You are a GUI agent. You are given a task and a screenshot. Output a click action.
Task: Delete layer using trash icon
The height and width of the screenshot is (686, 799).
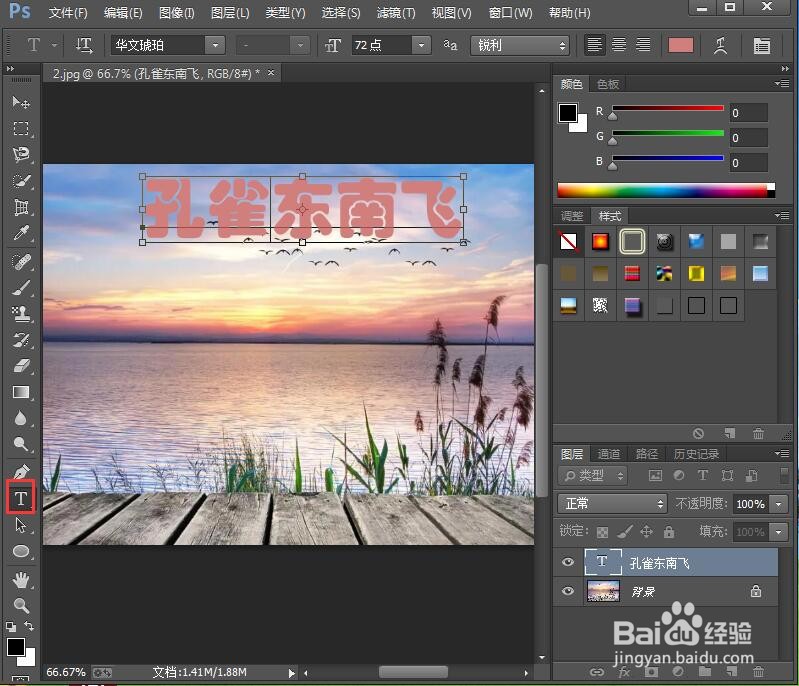point(758,672)
